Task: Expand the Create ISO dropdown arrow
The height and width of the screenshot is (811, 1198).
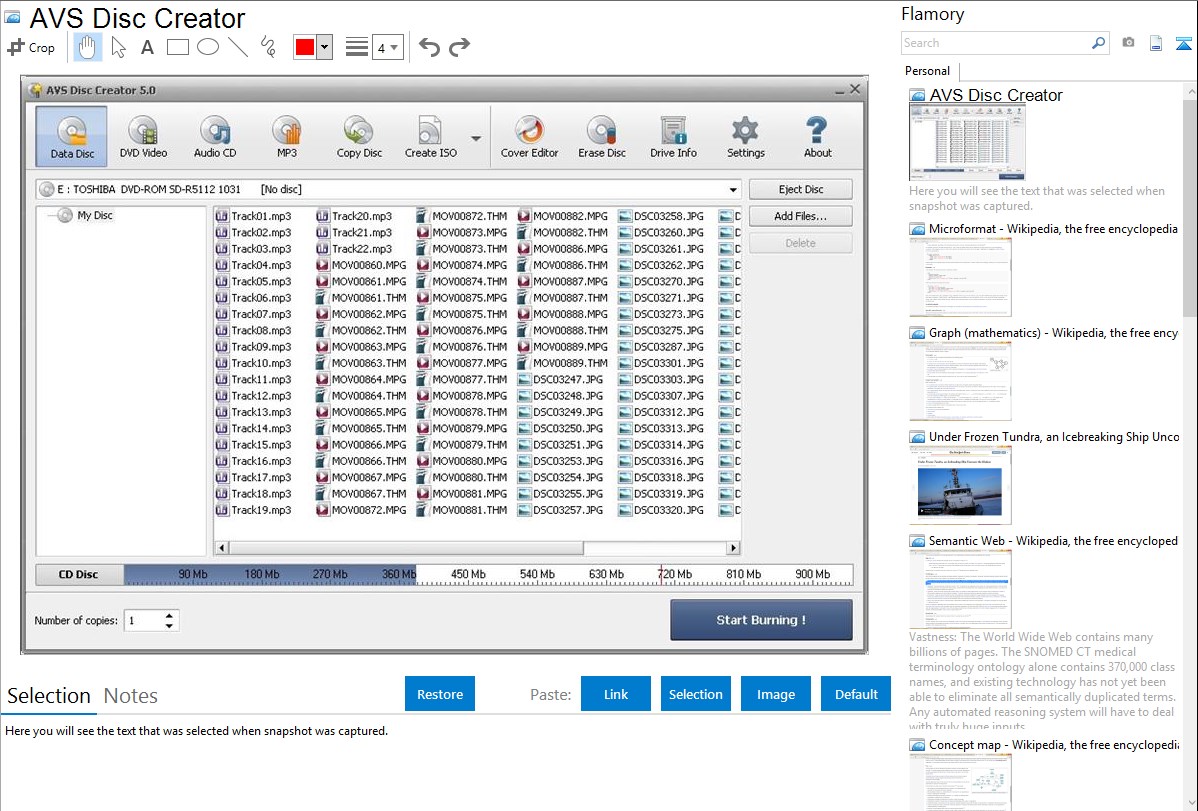Action: pos(476,138)
